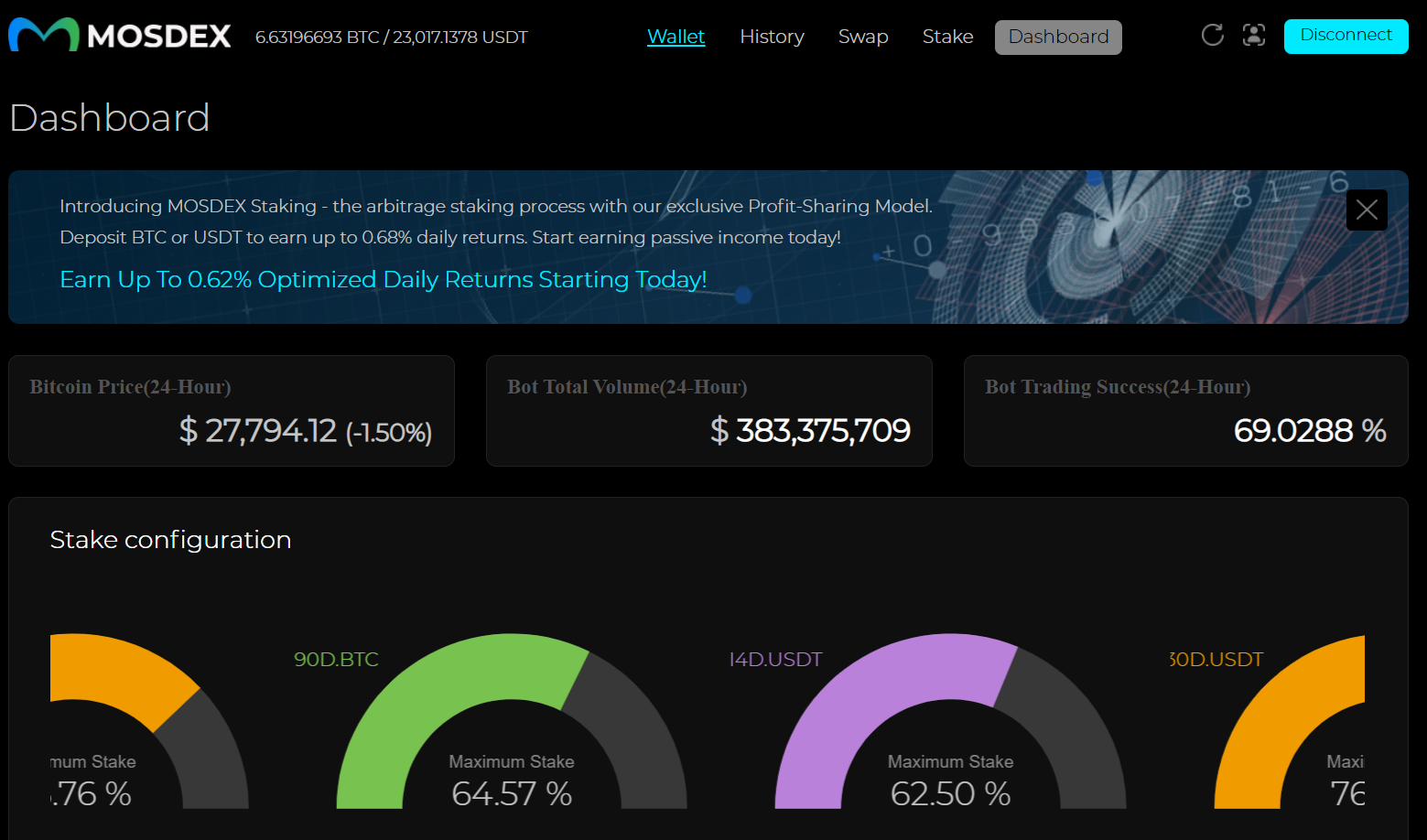1427x840 pixels.
Task: Select the 90D.BTC green stake gauge
Action: (512, 721)
